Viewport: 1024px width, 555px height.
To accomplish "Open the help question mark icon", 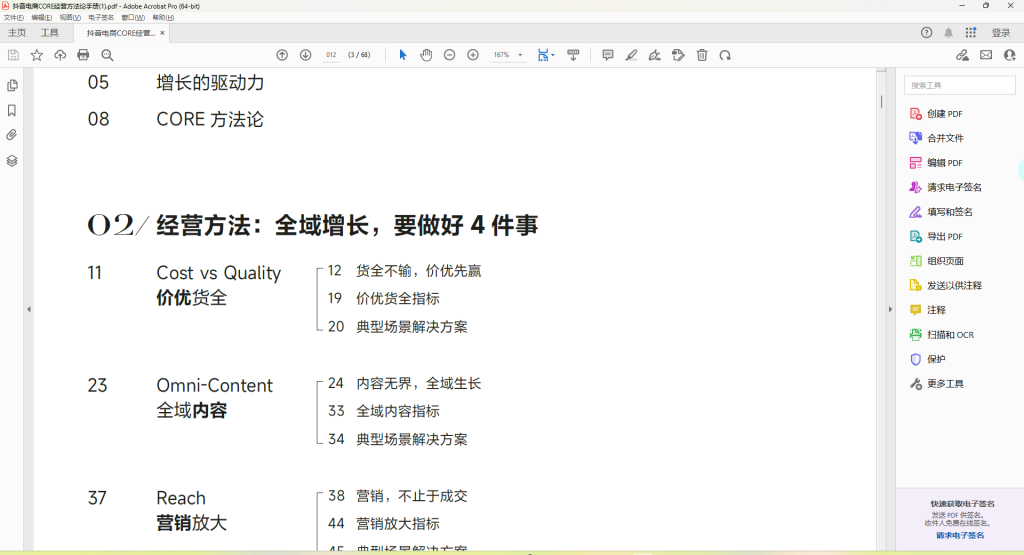I will [x=927, y=33].
